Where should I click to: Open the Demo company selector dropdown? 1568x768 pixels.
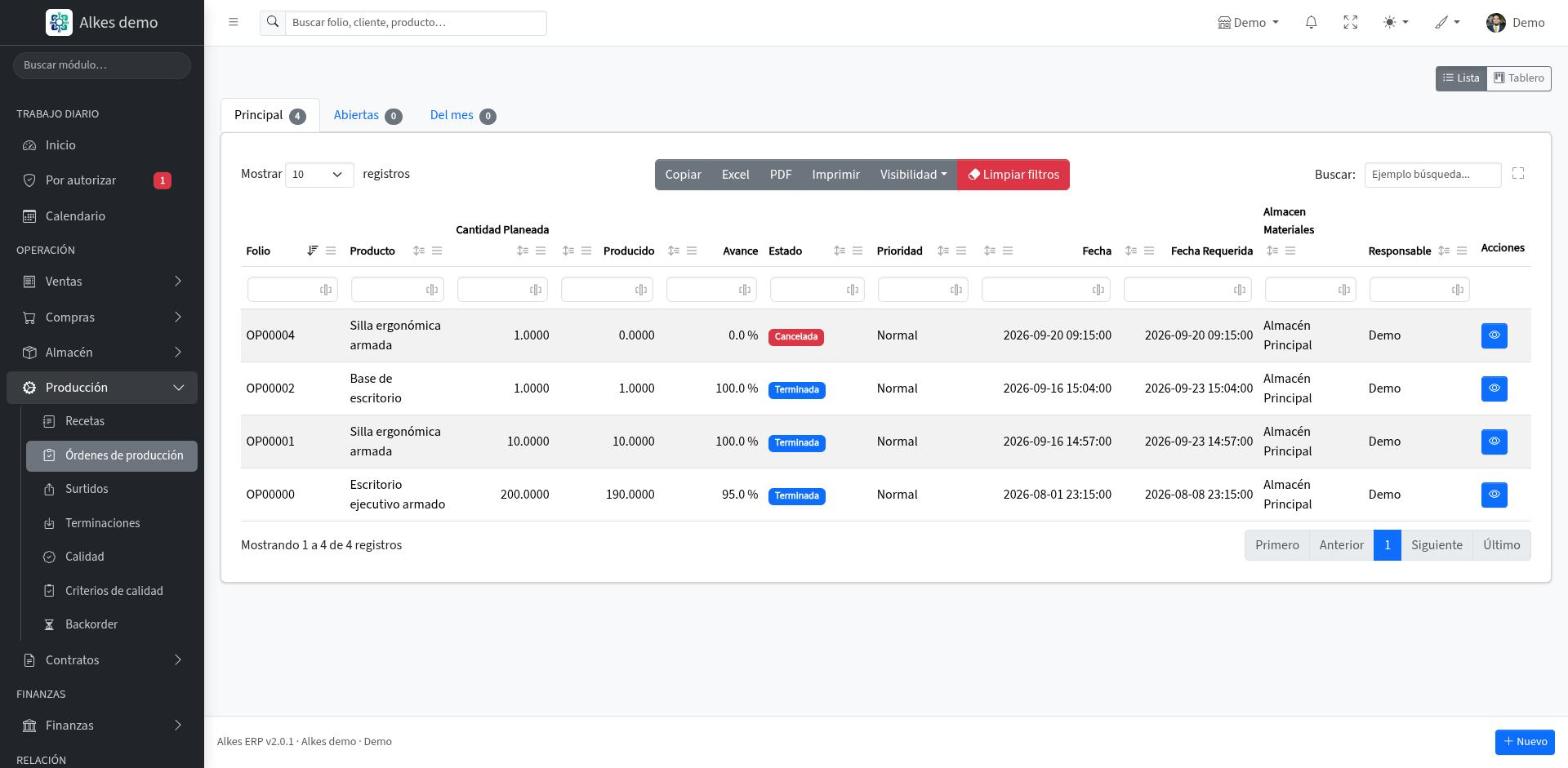point(1248,22)
